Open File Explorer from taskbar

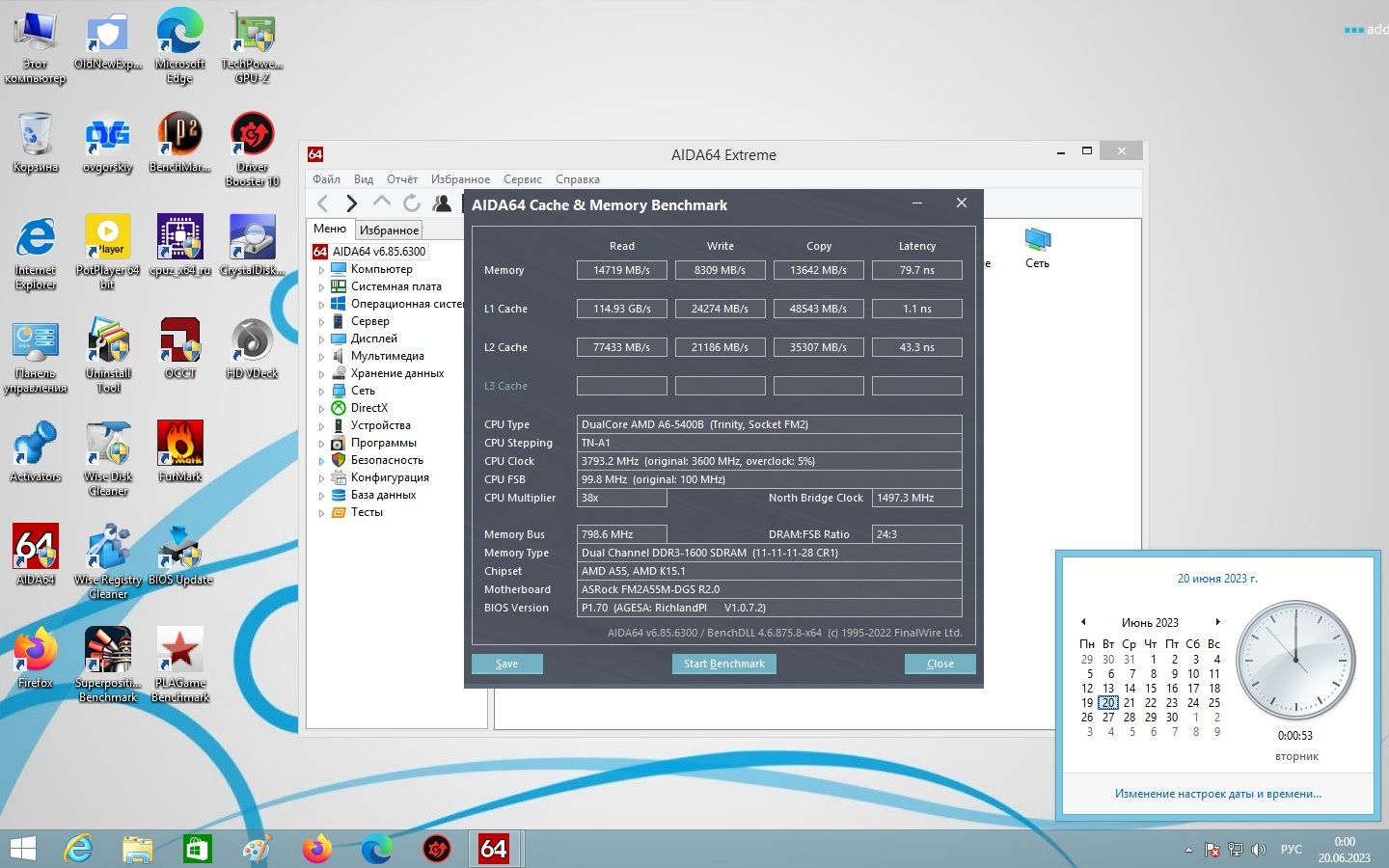pos(137,849)
